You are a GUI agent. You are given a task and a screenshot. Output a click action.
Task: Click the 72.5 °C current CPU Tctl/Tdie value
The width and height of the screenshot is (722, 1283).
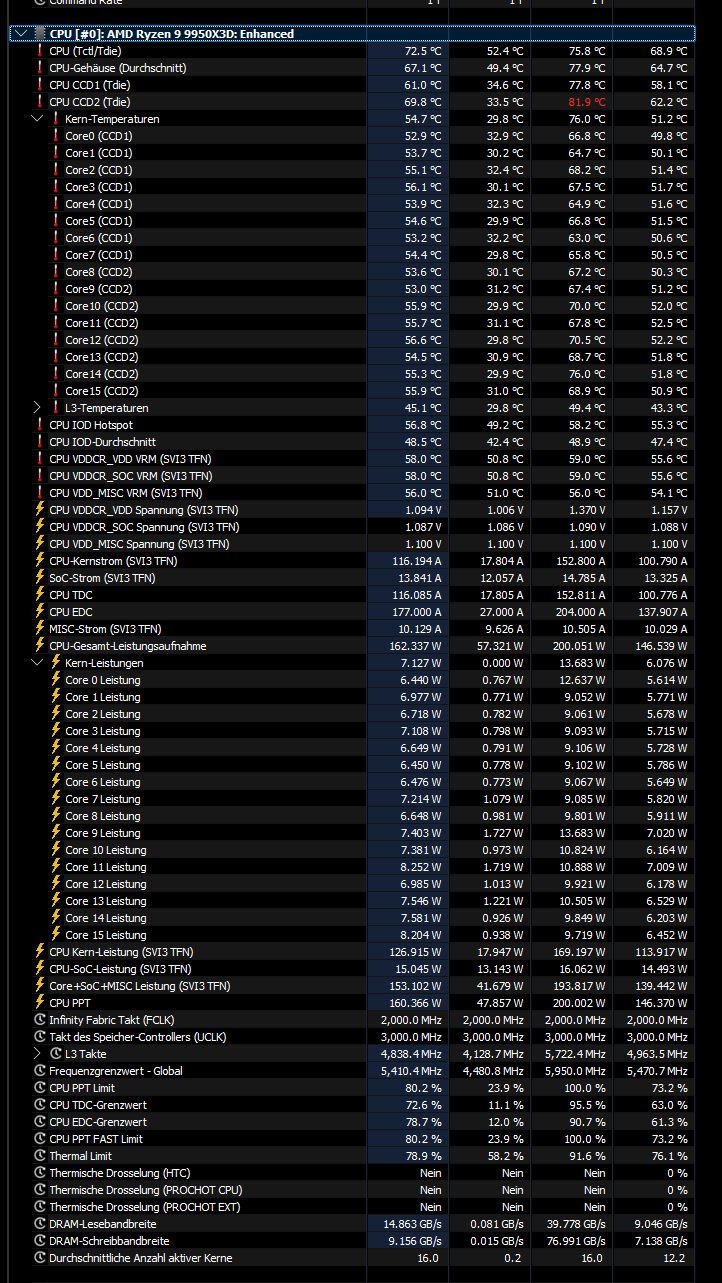coord(422,51)
